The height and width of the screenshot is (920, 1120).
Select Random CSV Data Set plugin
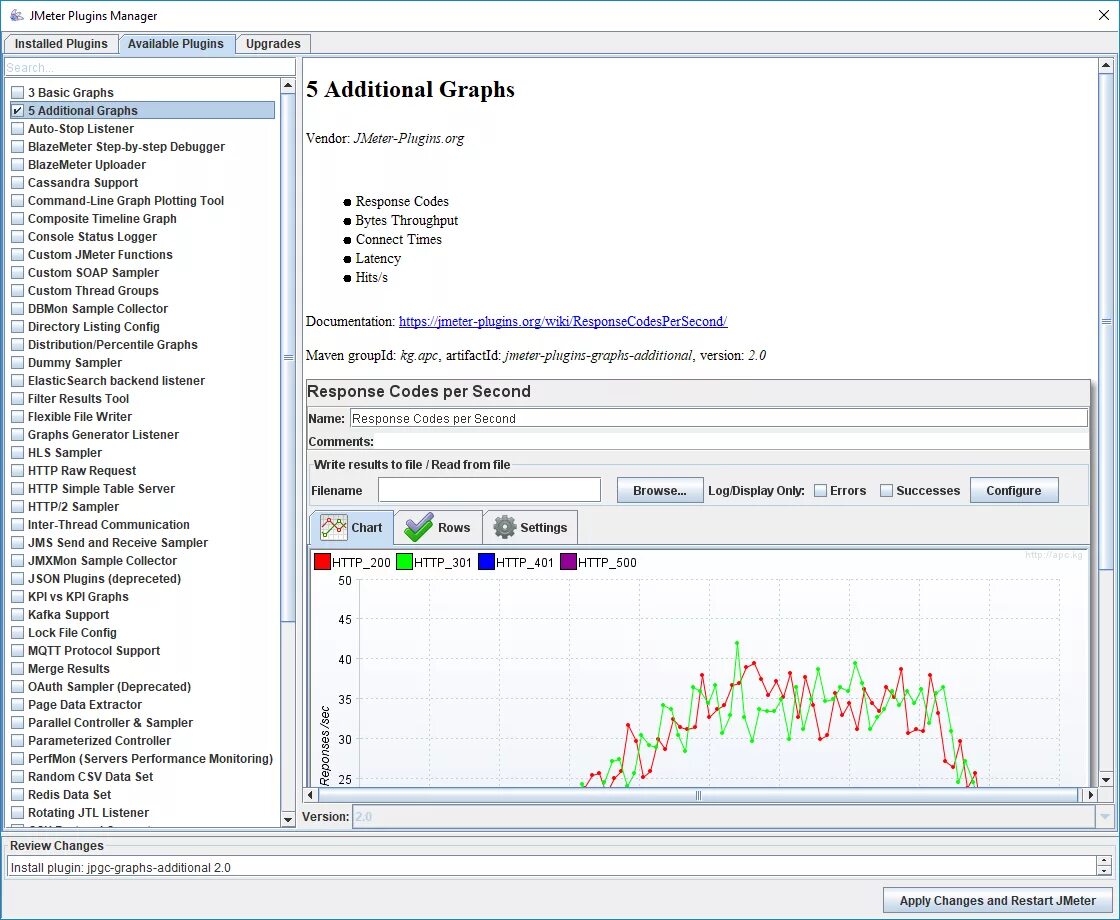pyautogui.click(x=91, y=776)
